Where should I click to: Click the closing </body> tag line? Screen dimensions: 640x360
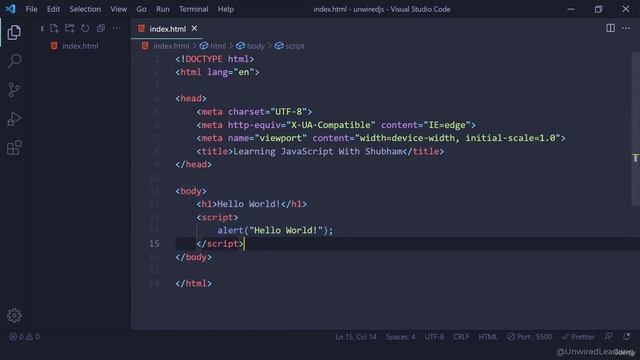click(193, 257)
